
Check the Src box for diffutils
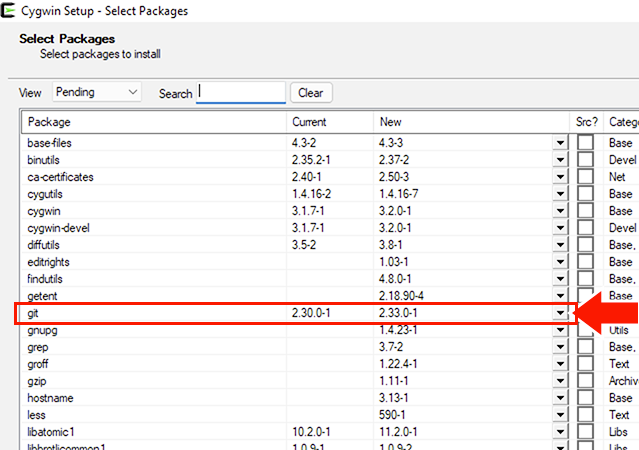click(x=585, y=245)
